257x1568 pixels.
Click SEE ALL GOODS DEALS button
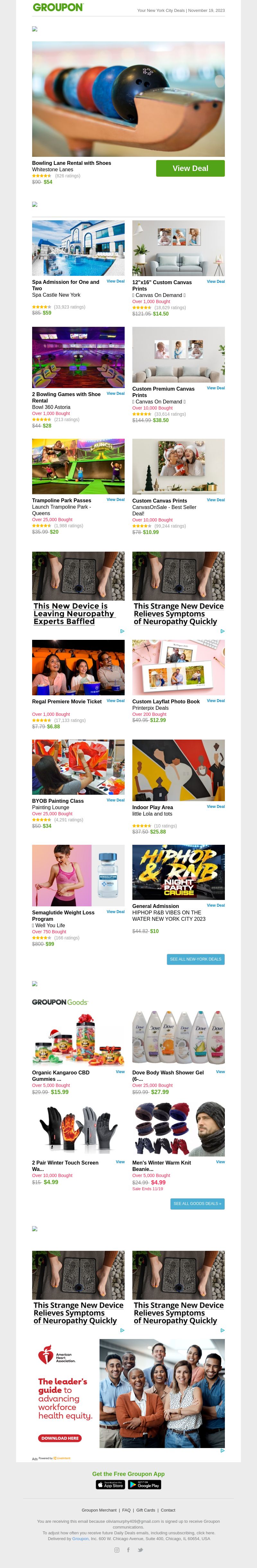[x=197, y=1203]
